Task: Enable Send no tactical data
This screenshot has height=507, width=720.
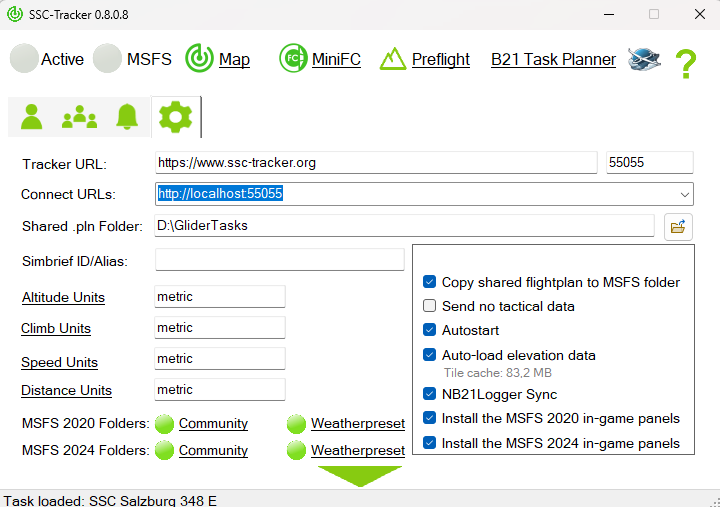Action: (x=429, y=305)
